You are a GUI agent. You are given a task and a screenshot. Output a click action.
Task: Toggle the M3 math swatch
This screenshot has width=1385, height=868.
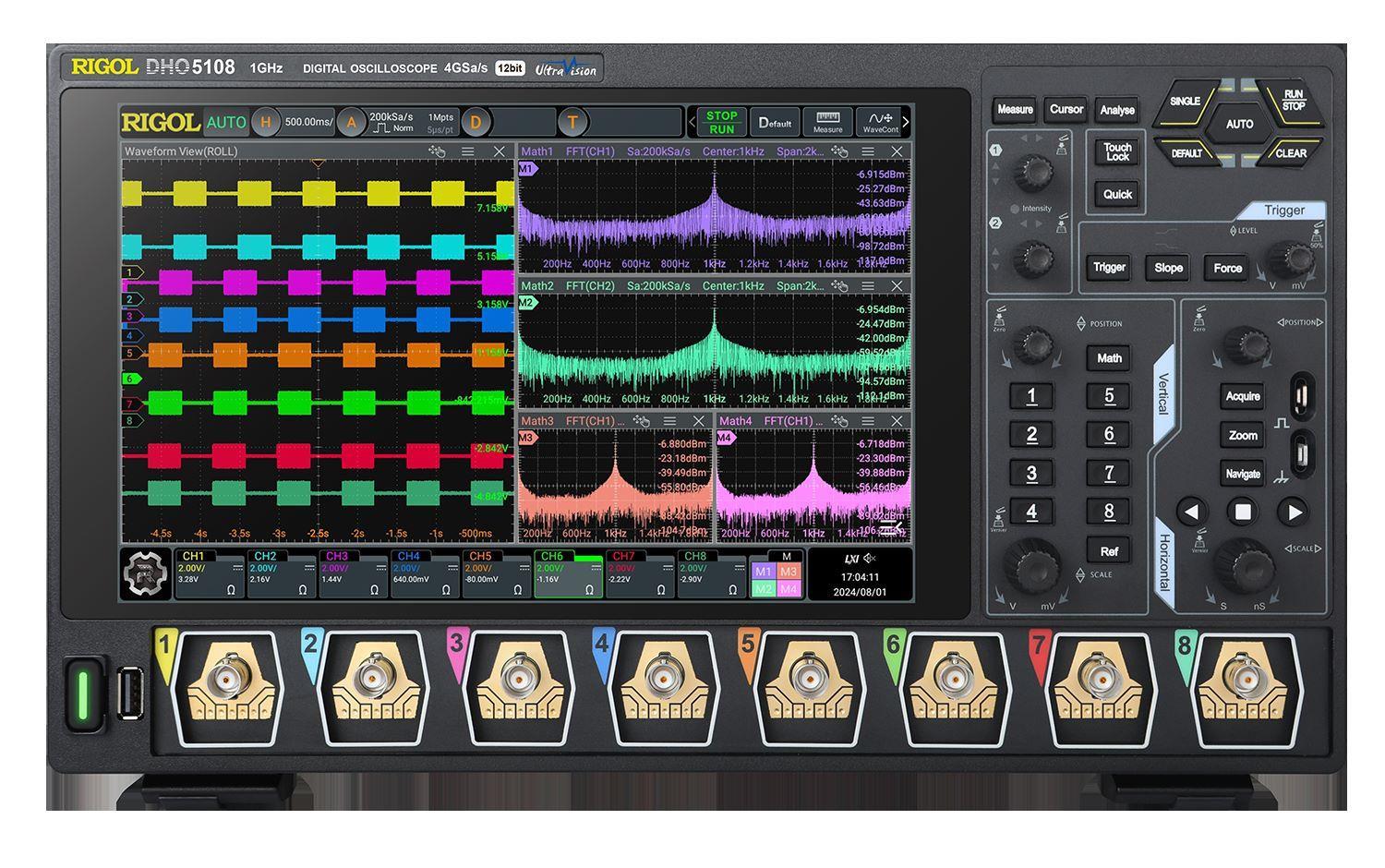pyautogui.click(x=788, y=572)
